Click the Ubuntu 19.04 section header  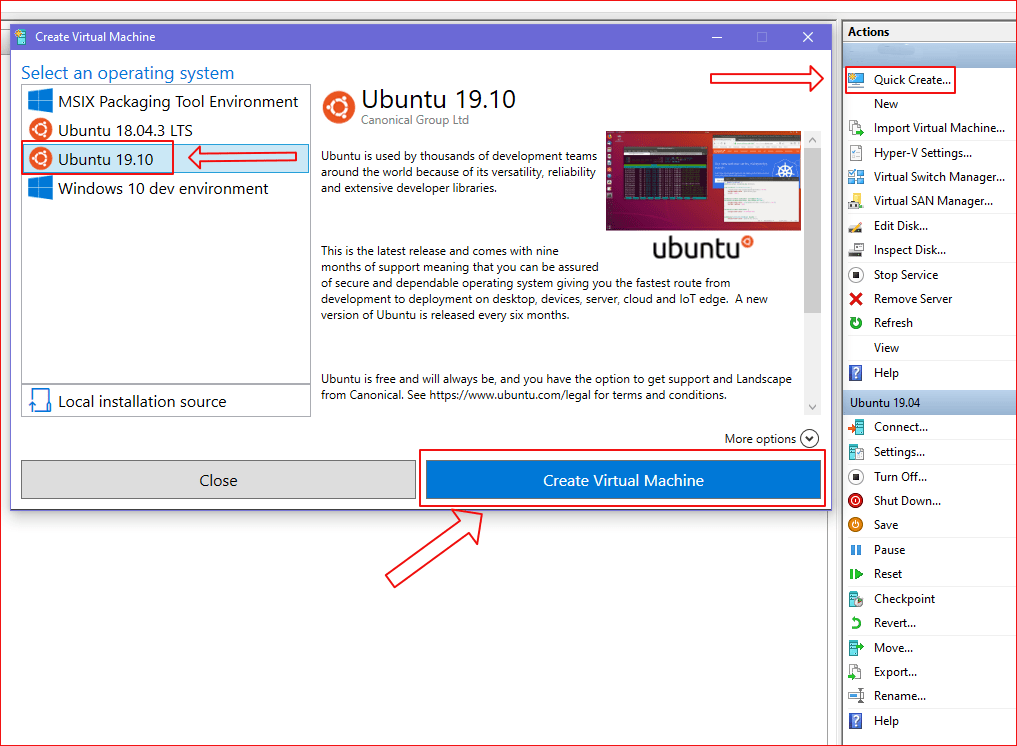coord(929,402)
